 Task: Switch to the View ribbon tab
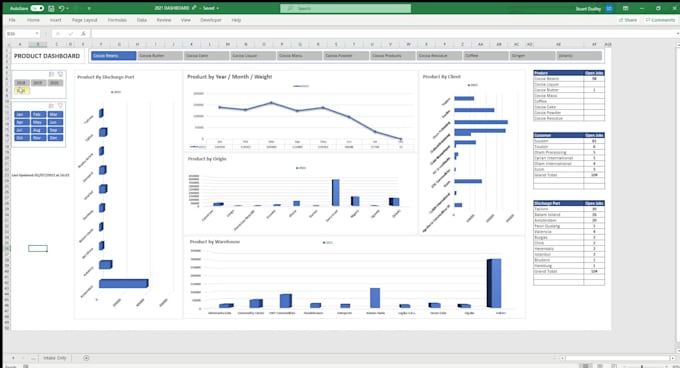tap(186, 20)
